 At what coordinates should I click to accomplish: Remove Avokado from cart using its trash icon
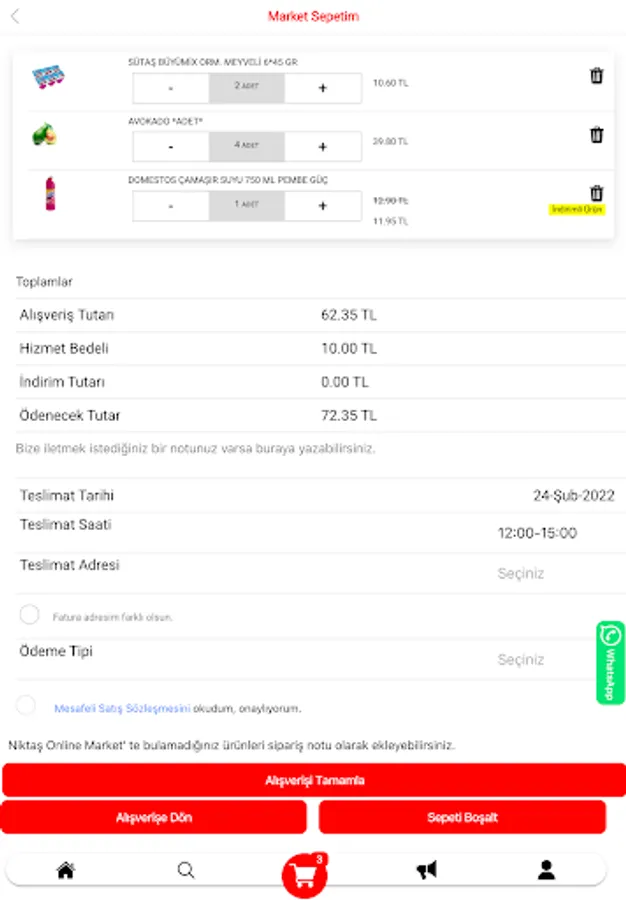(597, 135)
